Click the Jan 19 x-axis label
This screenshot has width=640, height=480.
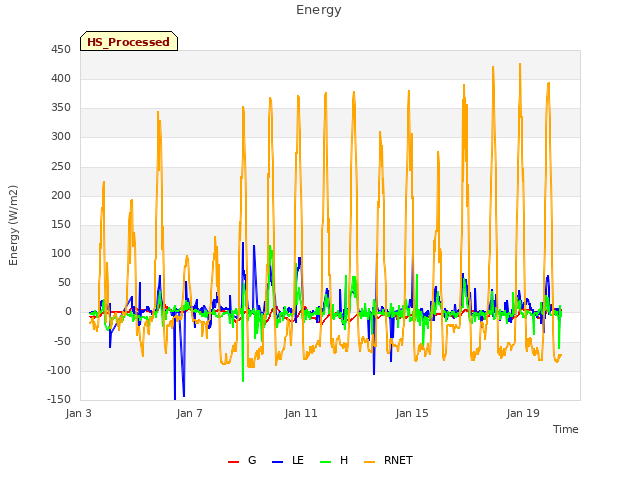pyautogui.click(x=523, y=413)
